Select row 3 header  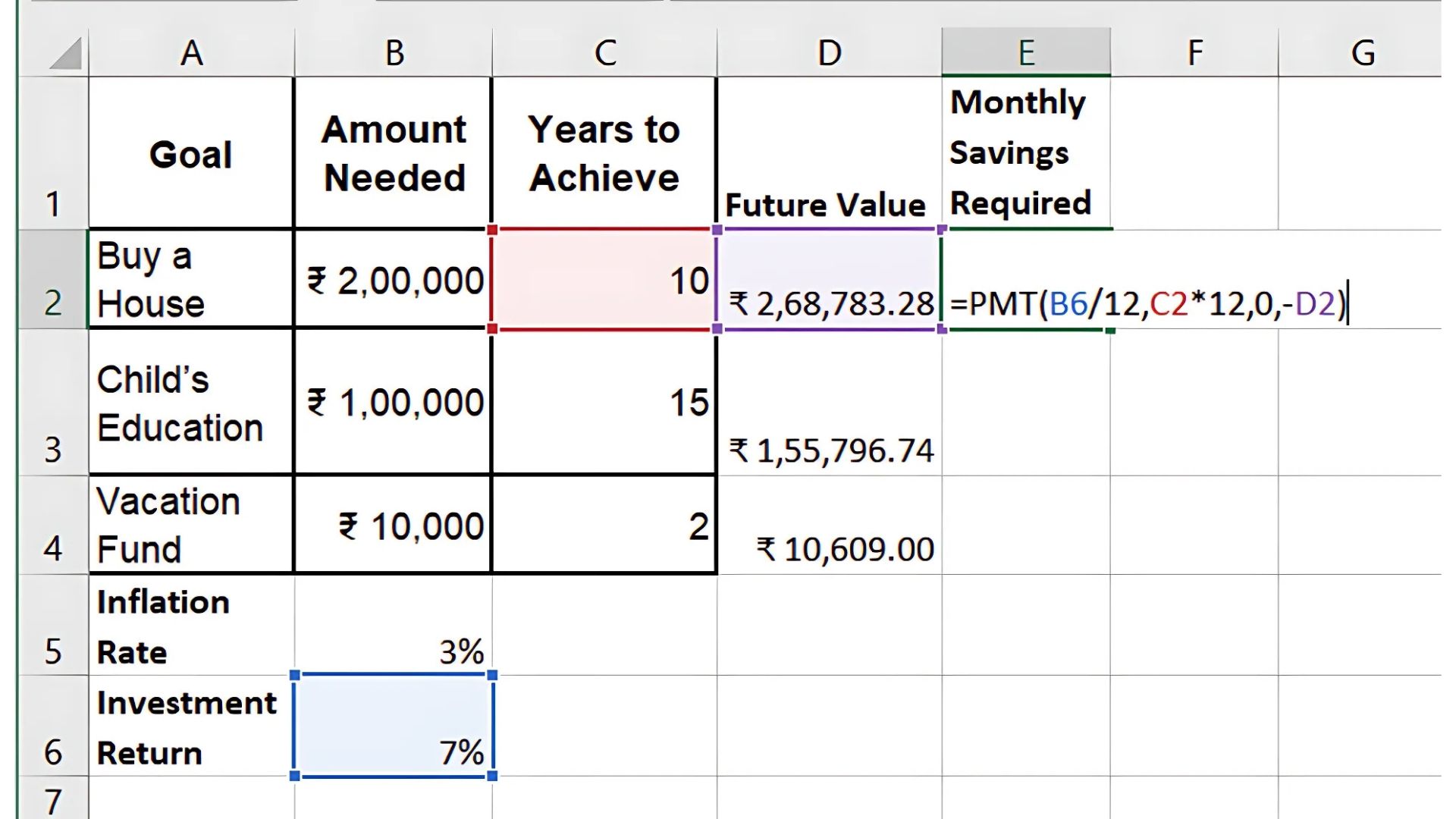click(52, 403)
